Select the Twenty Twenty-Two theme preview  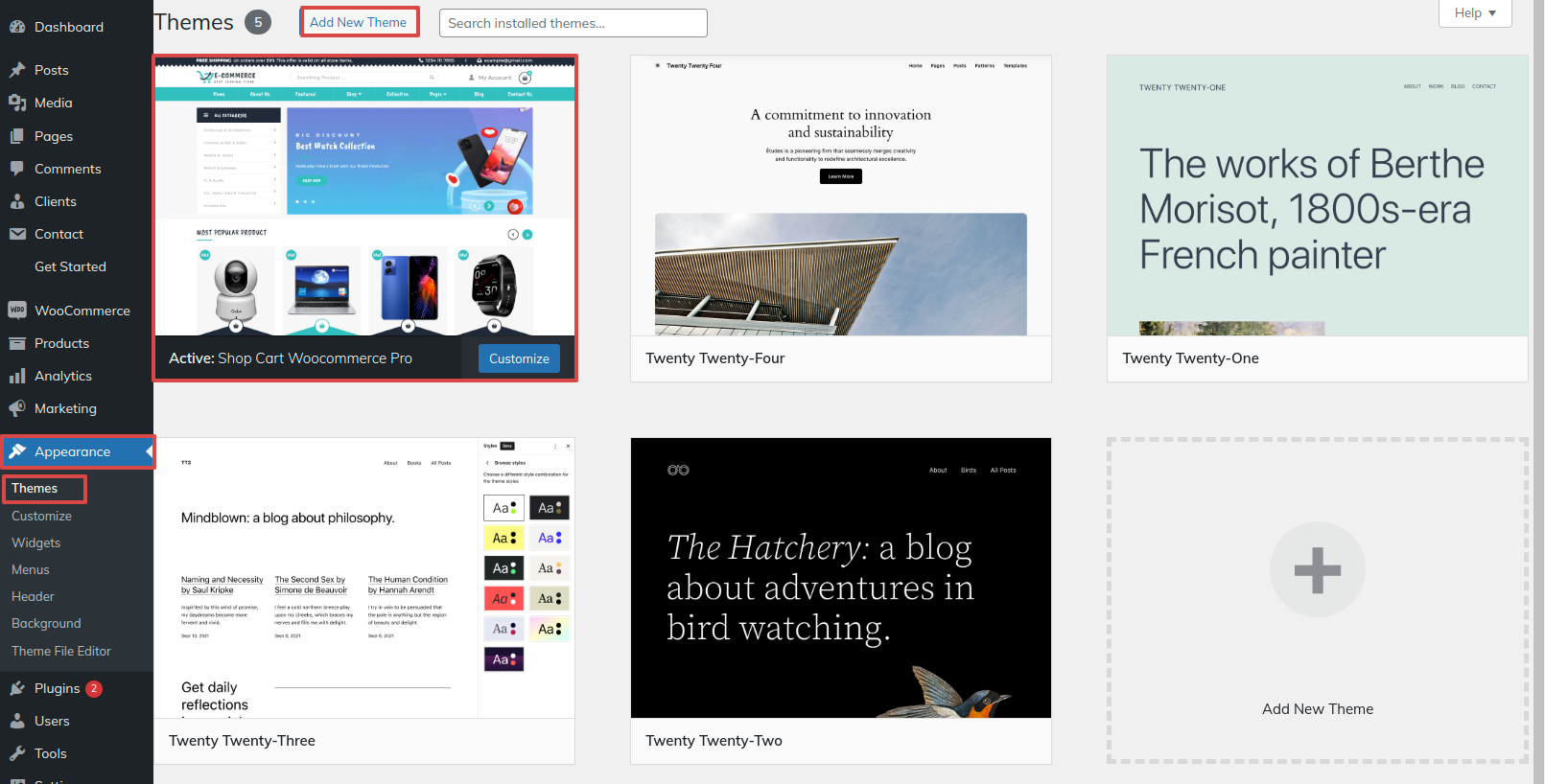(x=841, y=578)
